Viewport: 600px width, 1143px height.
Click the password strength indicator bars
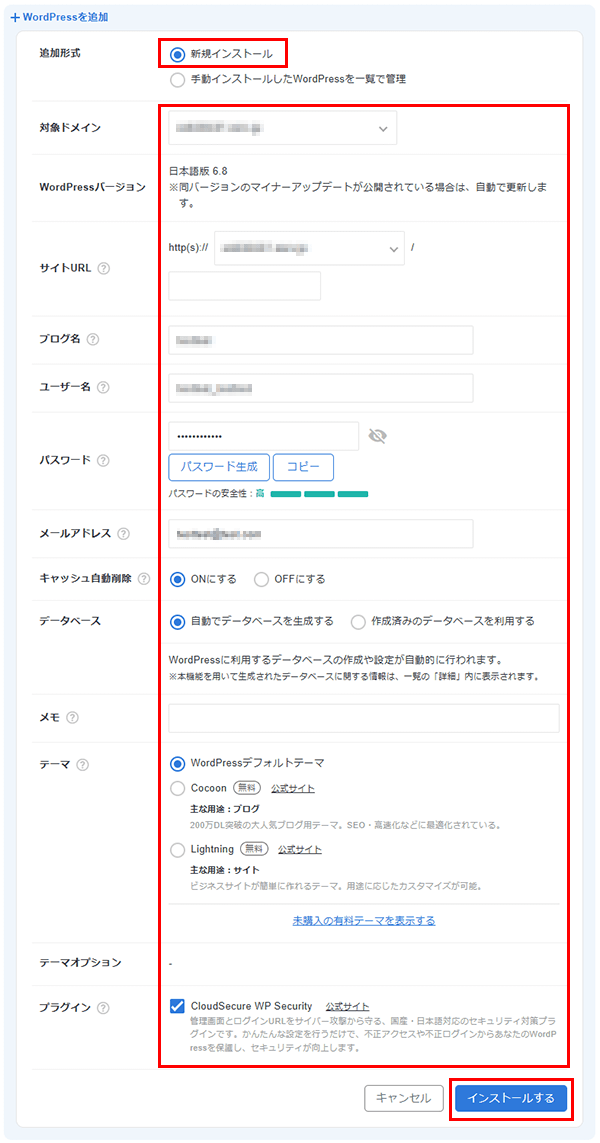pos(319,494)
